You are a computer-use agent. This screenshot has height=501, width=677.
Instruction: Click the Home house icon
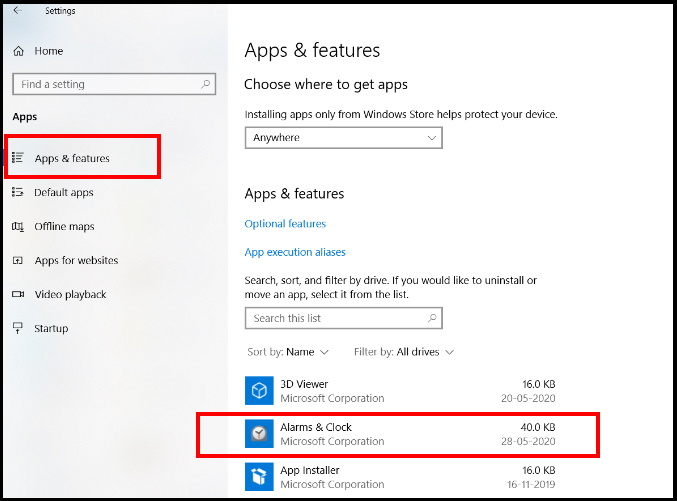(19, 51)
